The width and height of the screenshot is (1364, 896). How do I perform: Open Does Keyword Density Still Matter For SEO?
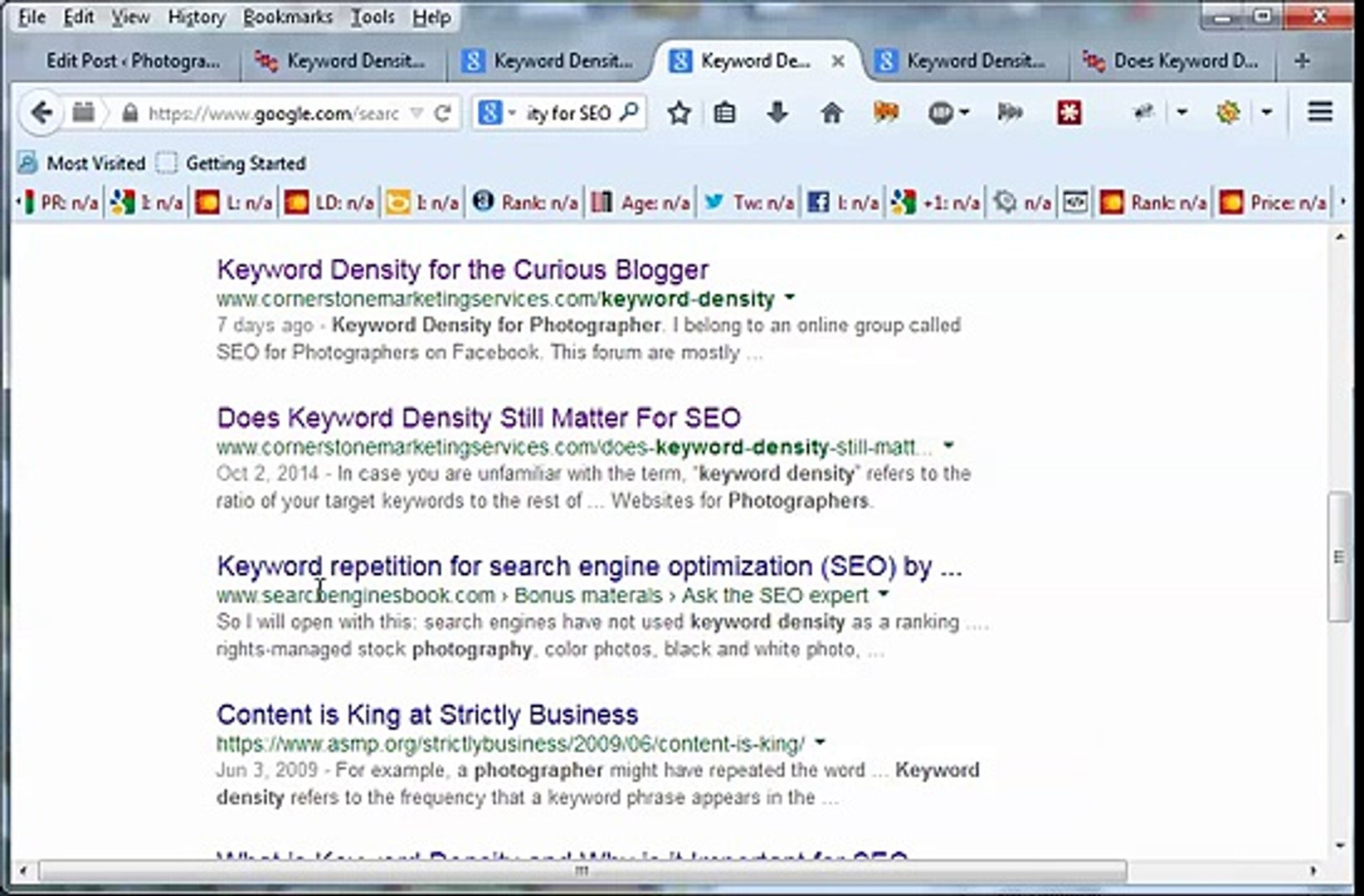pyautogui.click(x=479, y=417)
